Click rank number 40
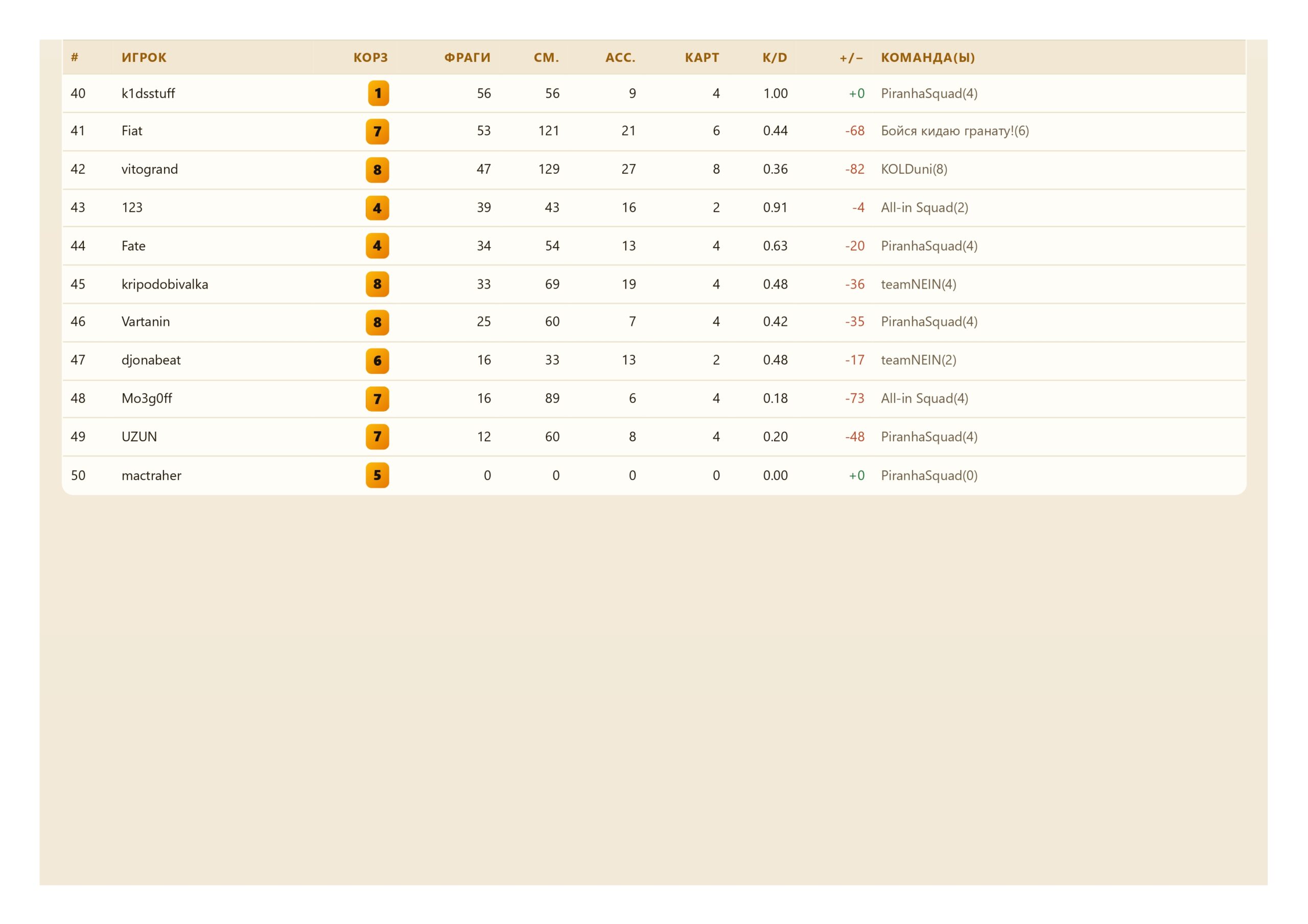This screenshot has width=1308, height=924. point(78,93)
